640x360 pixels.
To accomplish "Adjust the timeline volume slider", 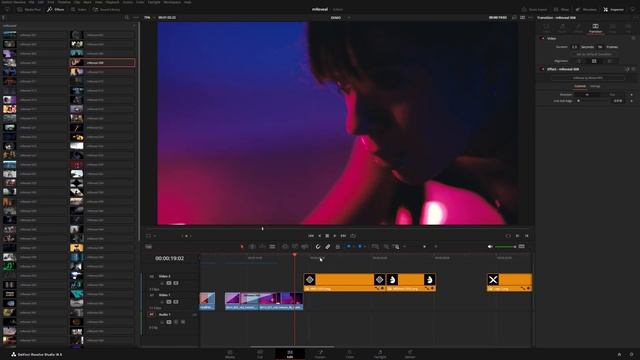I will coord(506,247).
